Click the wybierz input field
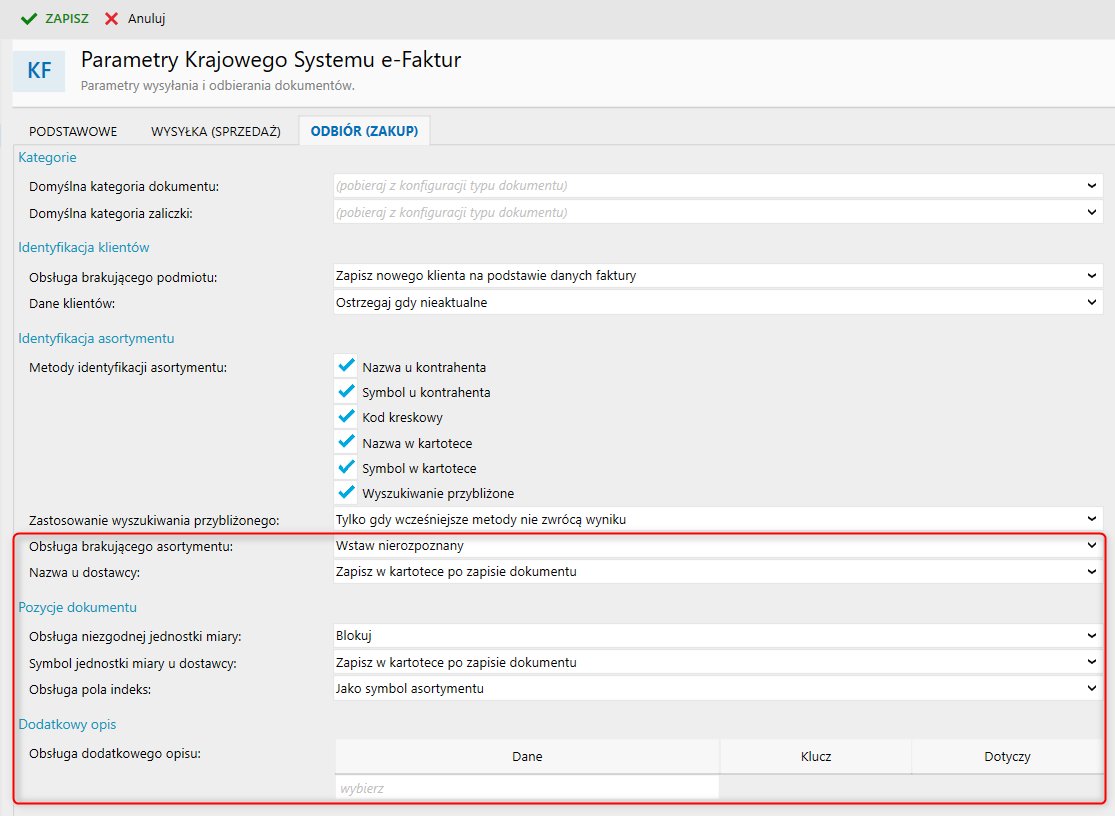 527,788
